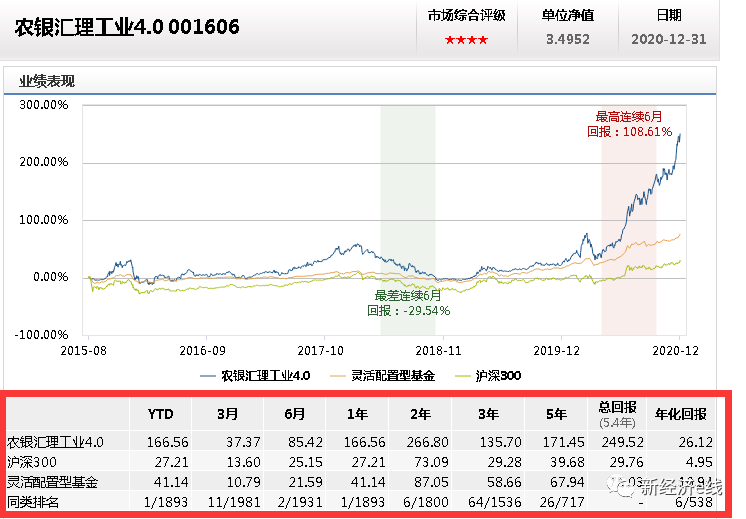Image resolution: width=746 pixels, height=519 pixels.
Task: Click the 农银汇理工业4.0 legend label
Action: point(265,376)
